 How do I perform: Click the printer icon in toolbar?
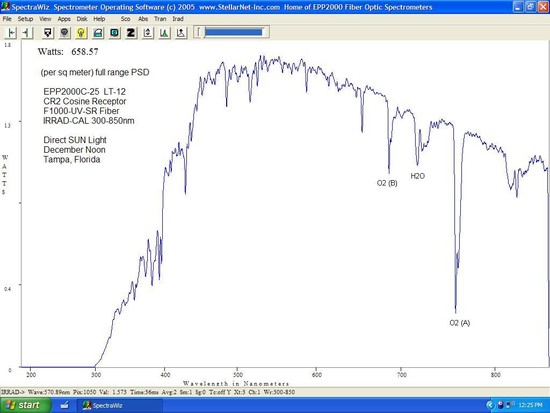pos(98,33)
